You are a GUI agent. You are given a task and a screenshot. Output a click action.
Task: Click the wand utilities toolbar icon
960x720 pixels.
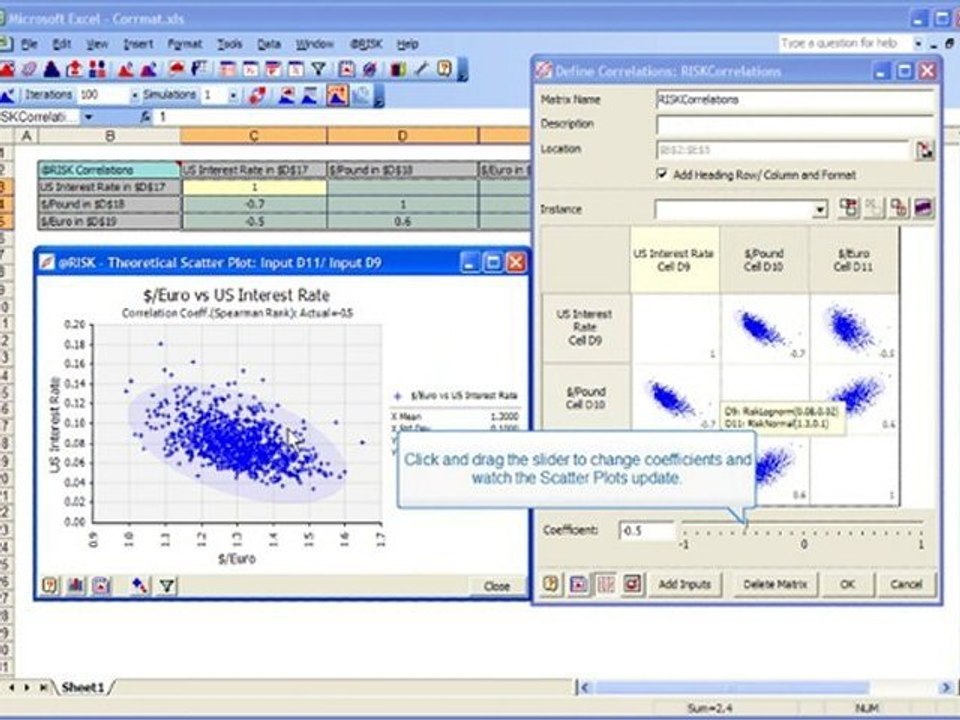(x=421, y=69)
